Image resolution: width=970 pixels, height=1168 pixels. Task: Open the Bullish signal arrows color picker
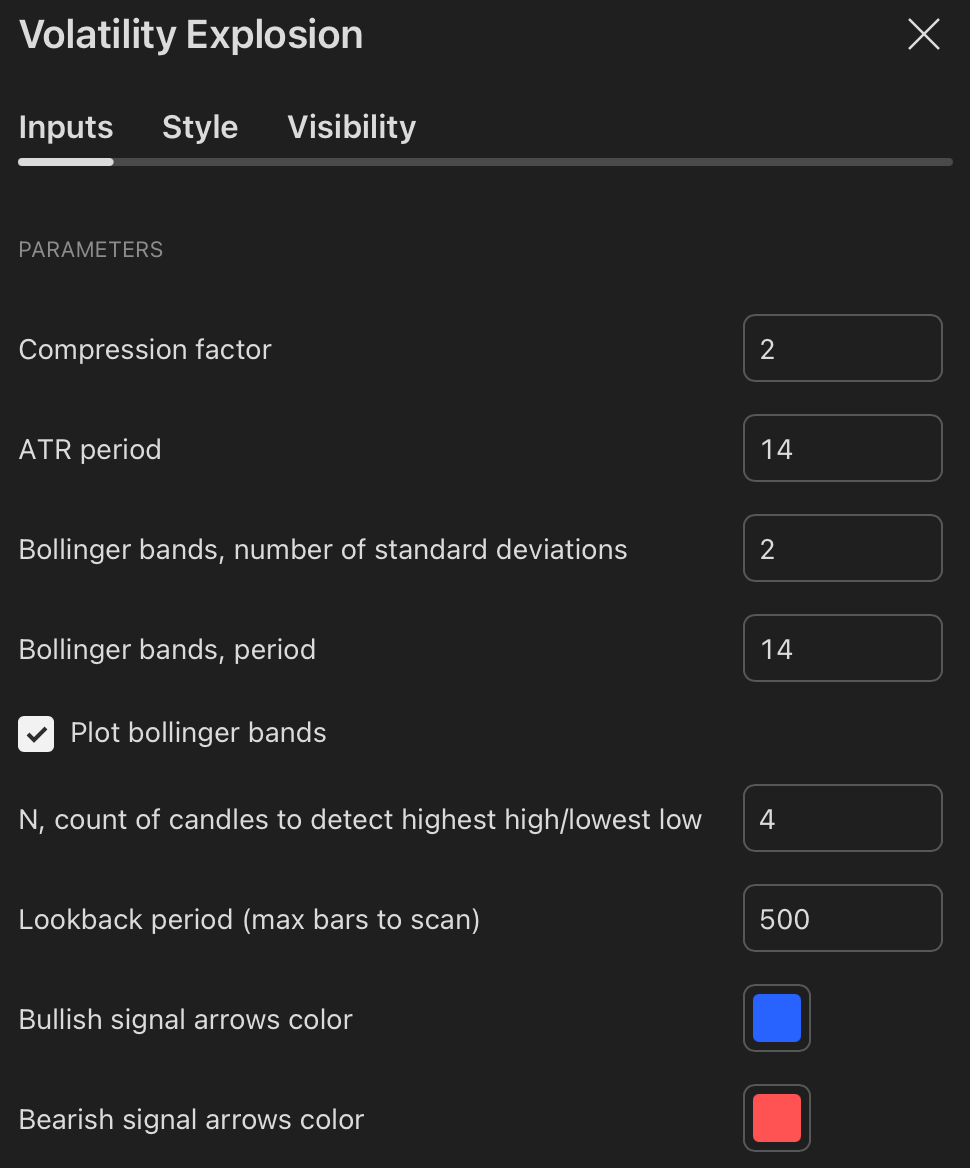pos(777,1018)
